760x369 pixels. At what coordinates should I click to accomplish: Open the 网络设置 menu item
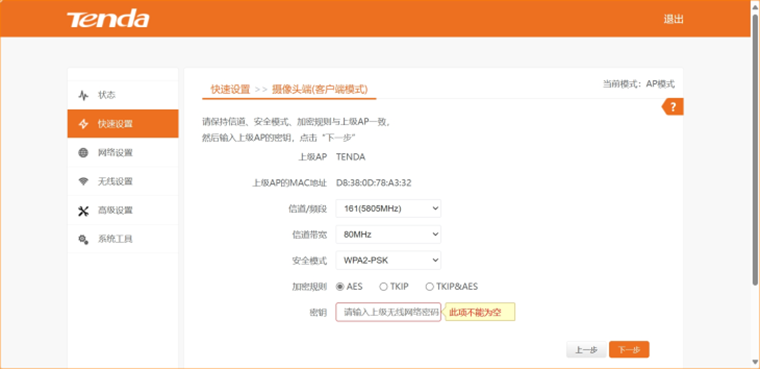point(123,153)
